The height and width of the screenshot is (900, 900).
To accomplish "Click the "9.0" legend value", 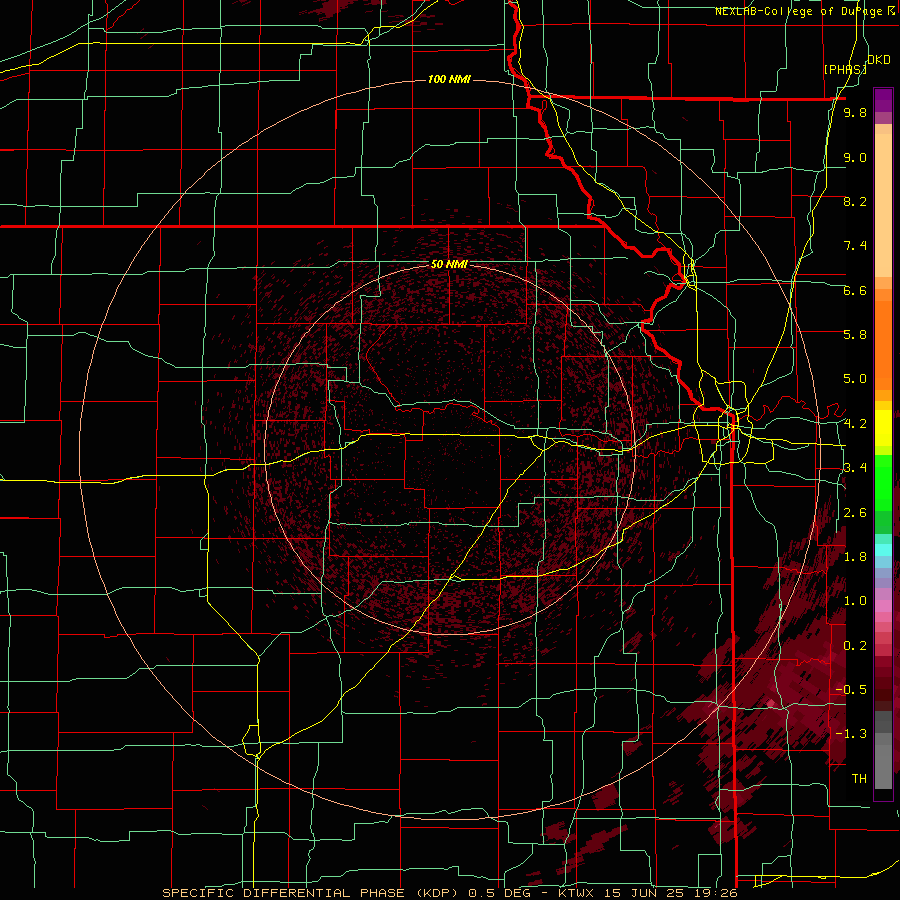I will click(x=855, y=157).
